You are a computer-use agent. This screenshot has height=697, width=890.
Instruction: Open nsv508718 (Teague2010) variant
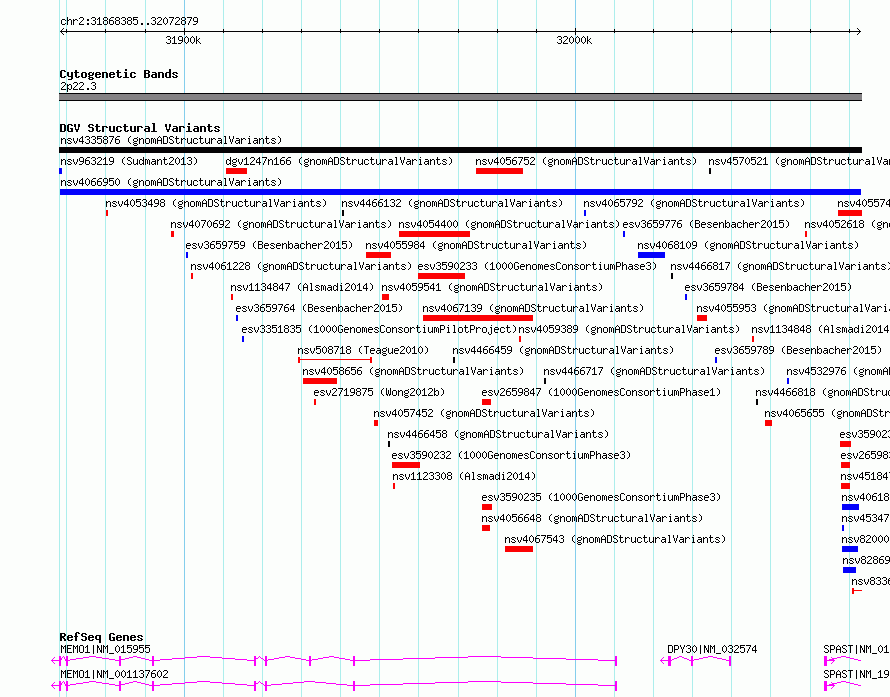(x=363, y=350)
